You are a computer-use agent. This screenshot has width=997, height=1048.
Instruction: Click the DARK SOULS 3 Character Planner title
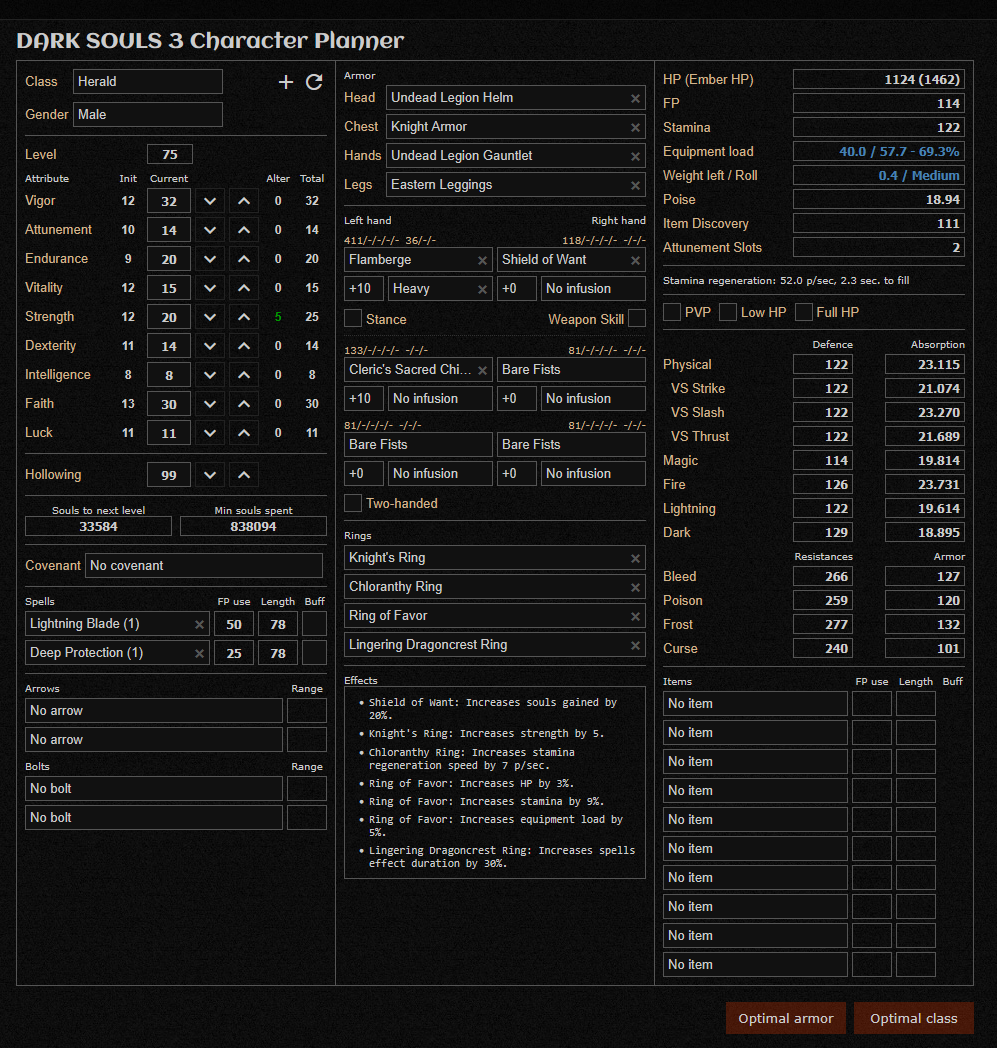coord(210,41)
